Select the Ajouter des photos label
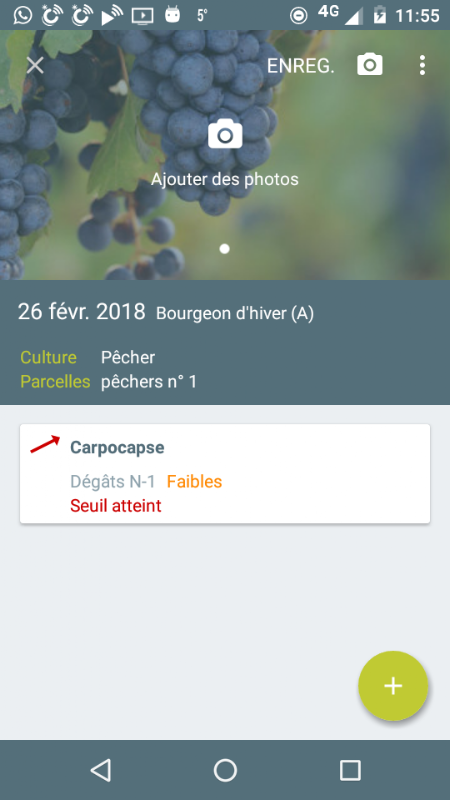Screen dimensions: 450x800 click(224, 179)
